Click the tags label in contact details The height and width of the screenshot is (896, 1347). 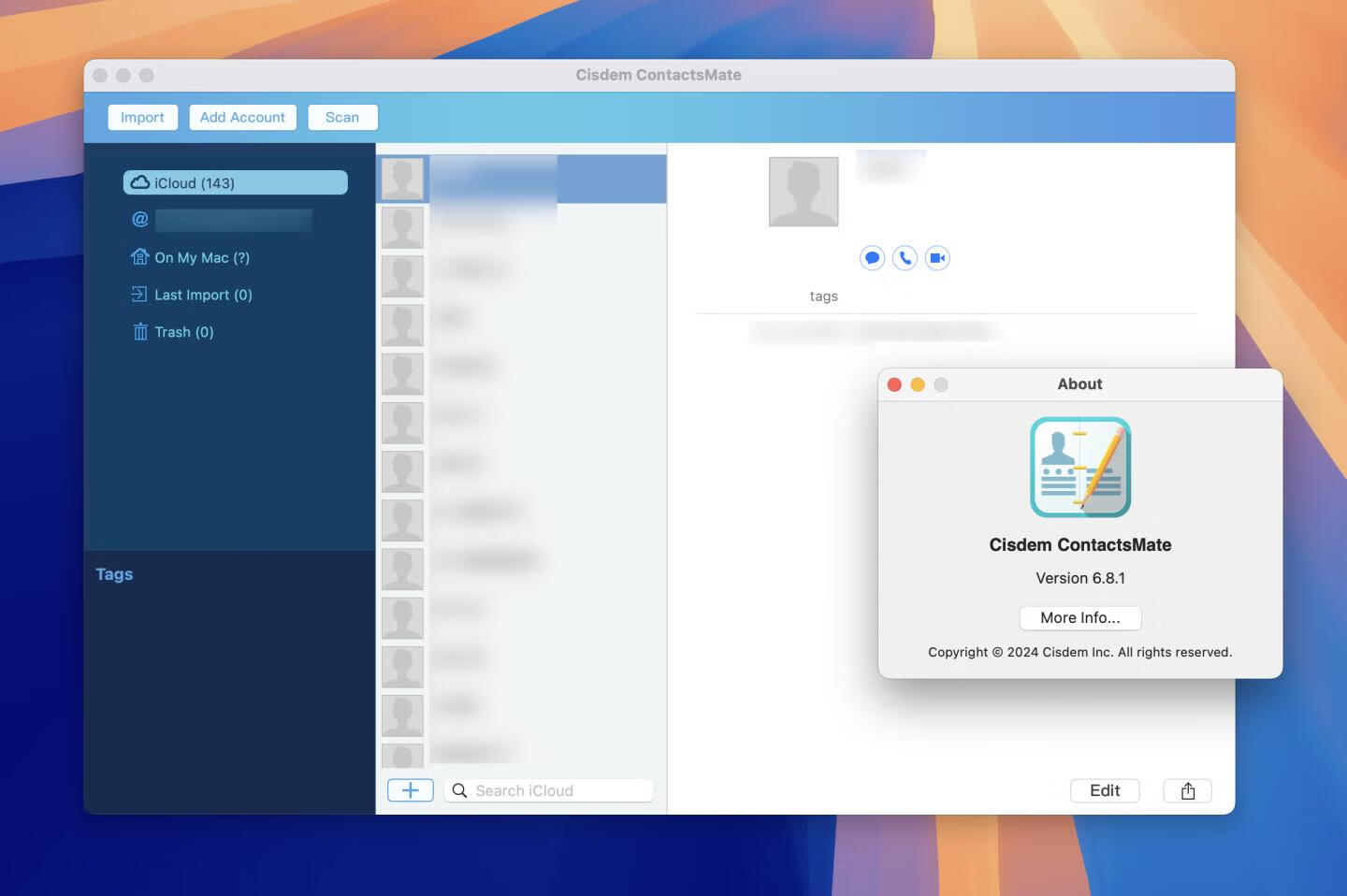click(823, 296)
